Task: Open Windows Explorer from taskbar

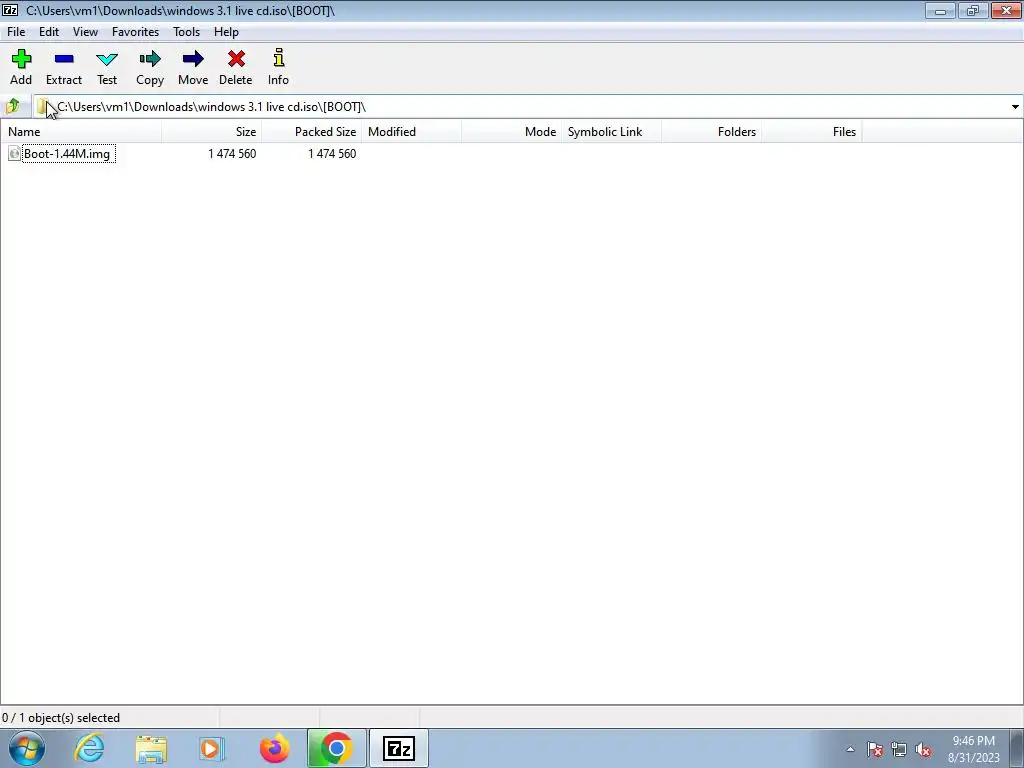Action: point(151,748)
